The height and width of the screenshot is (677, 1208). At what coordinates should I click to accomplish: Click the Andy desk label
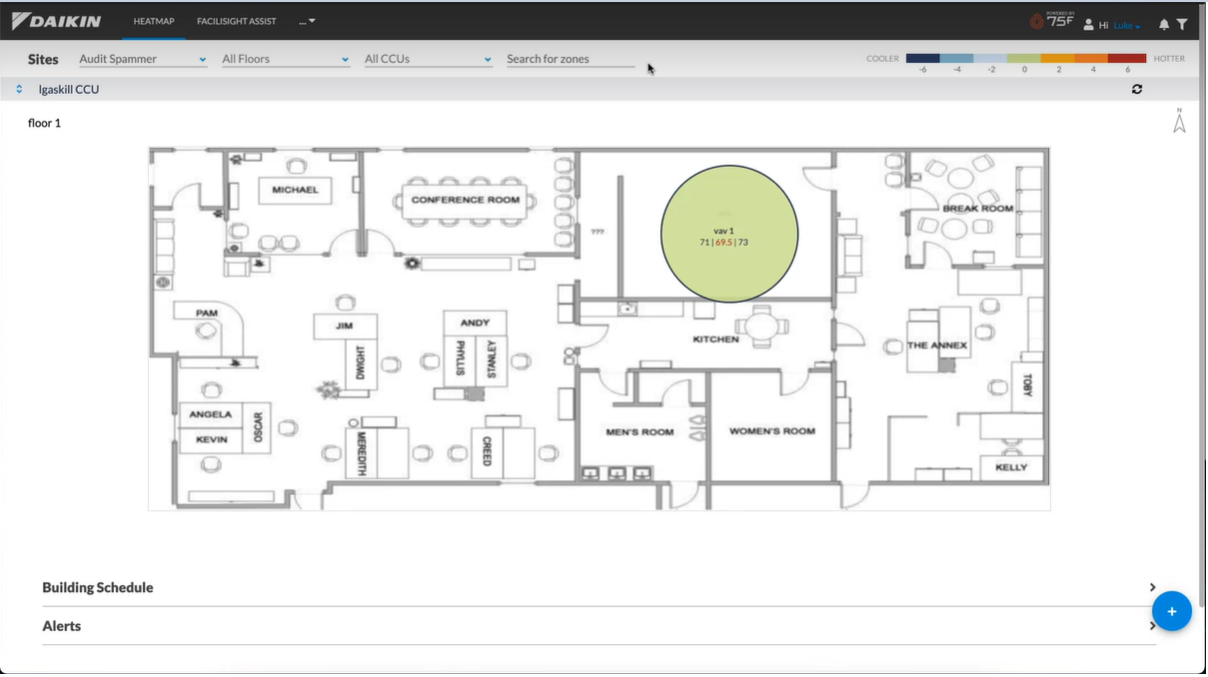475,322
